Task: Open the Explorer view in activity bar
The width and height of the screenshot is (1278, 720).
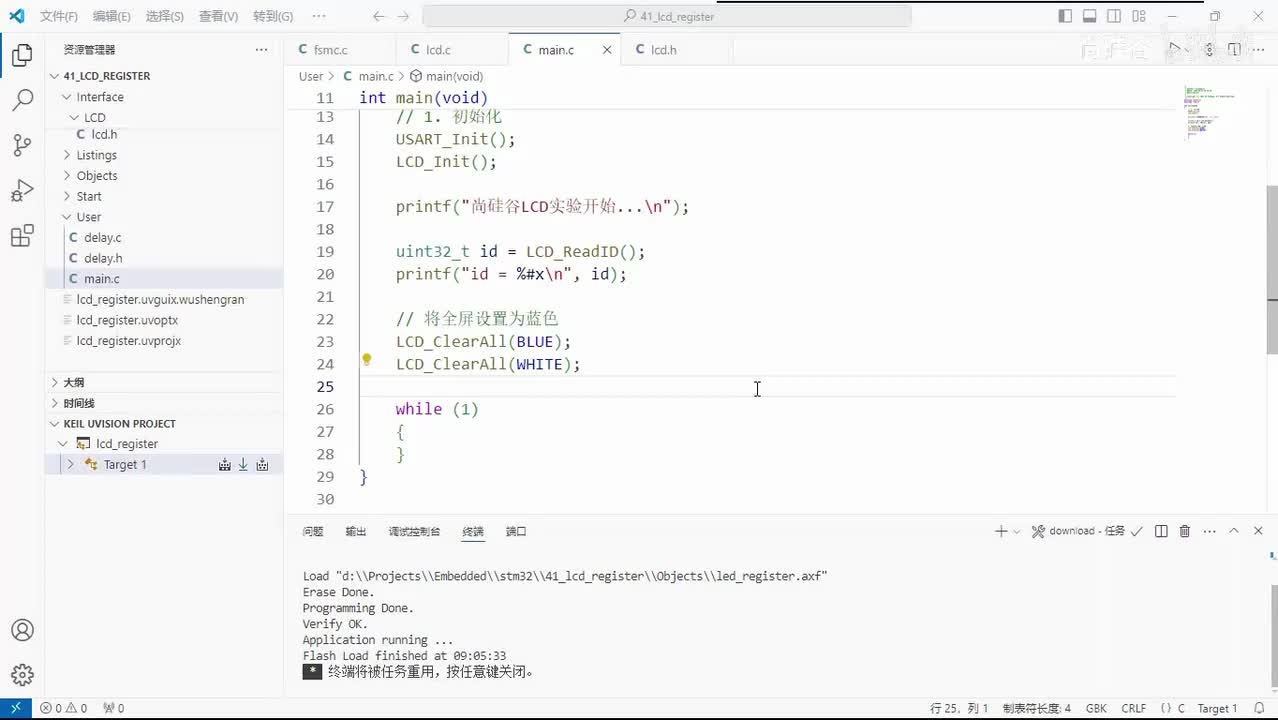Action: (22, 56)
